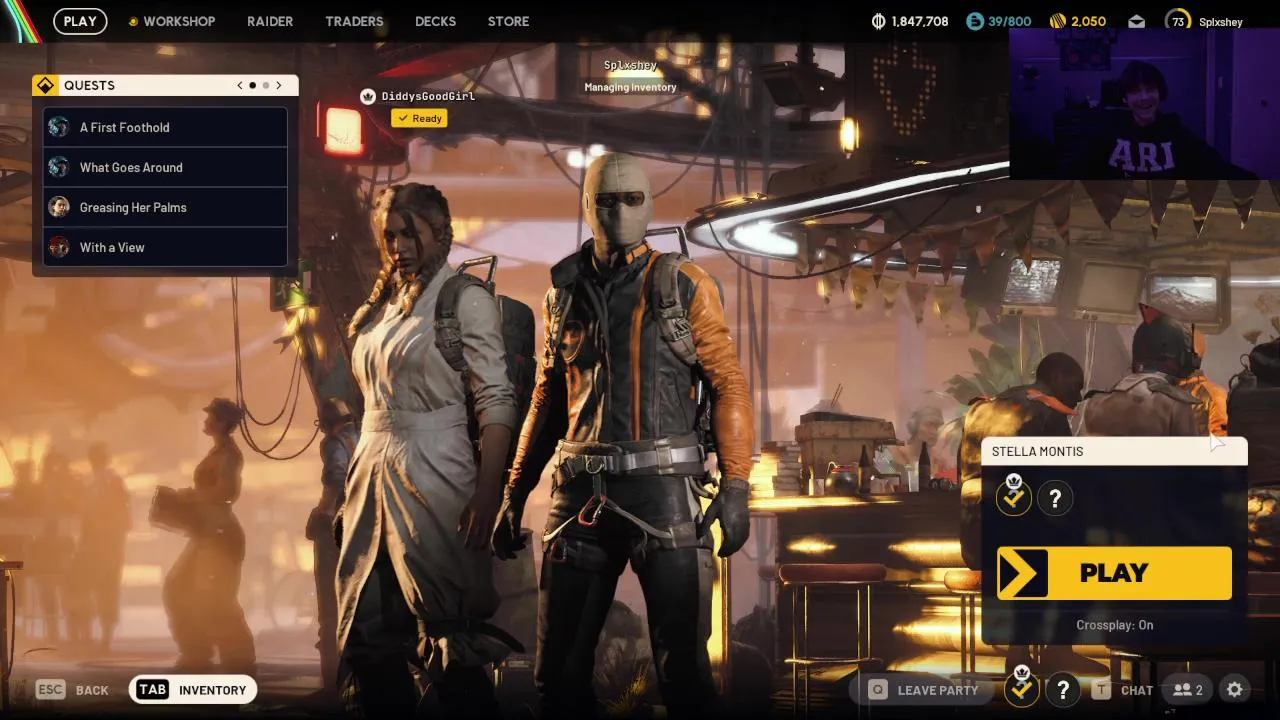1280x720 pixels.
Task: Go to next quests page arrow
Action: pyautogui.click(x=279, y=86)
